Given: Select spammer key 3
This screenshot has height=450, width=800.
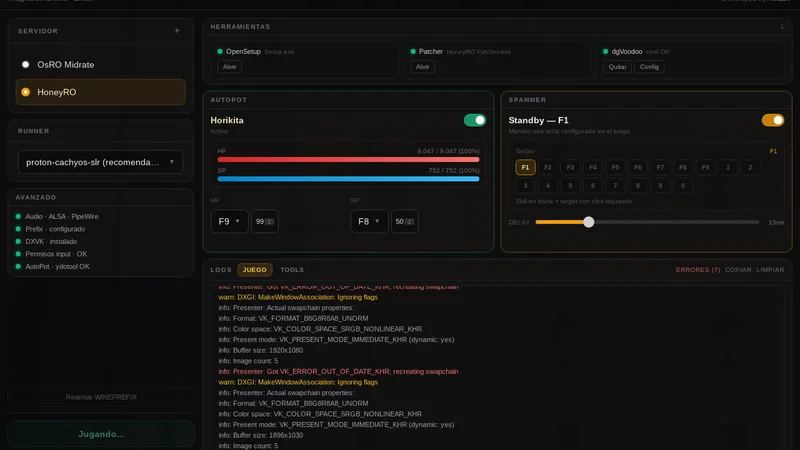Looking at the screenshot, I should coord(525,186).
